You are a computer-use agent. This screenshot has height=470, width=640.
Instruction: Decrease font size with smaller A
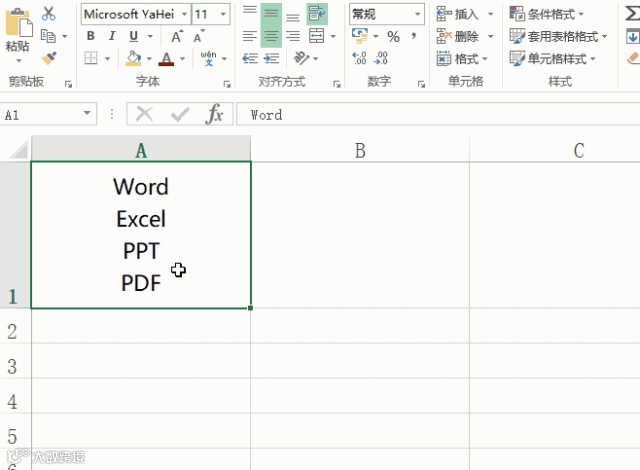(199, 36)
